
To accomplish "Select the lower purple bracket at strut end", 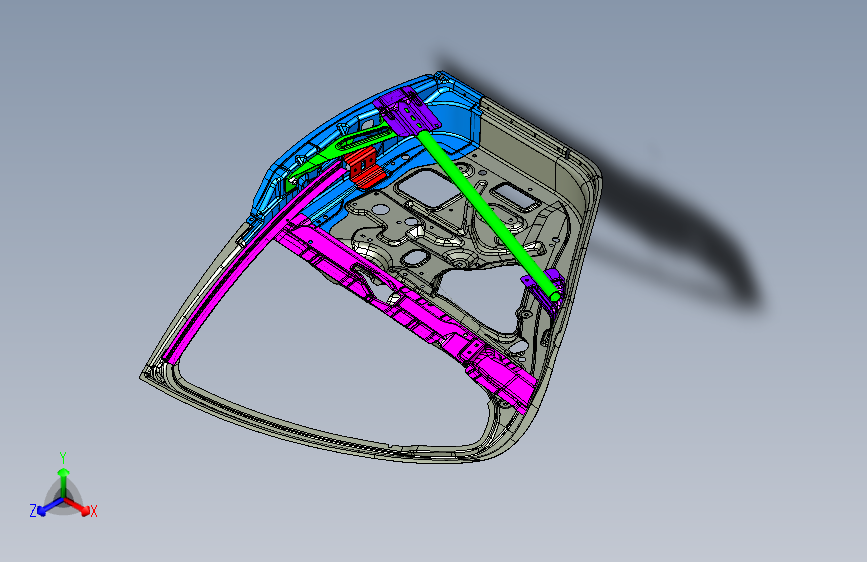I will [545, 292].
